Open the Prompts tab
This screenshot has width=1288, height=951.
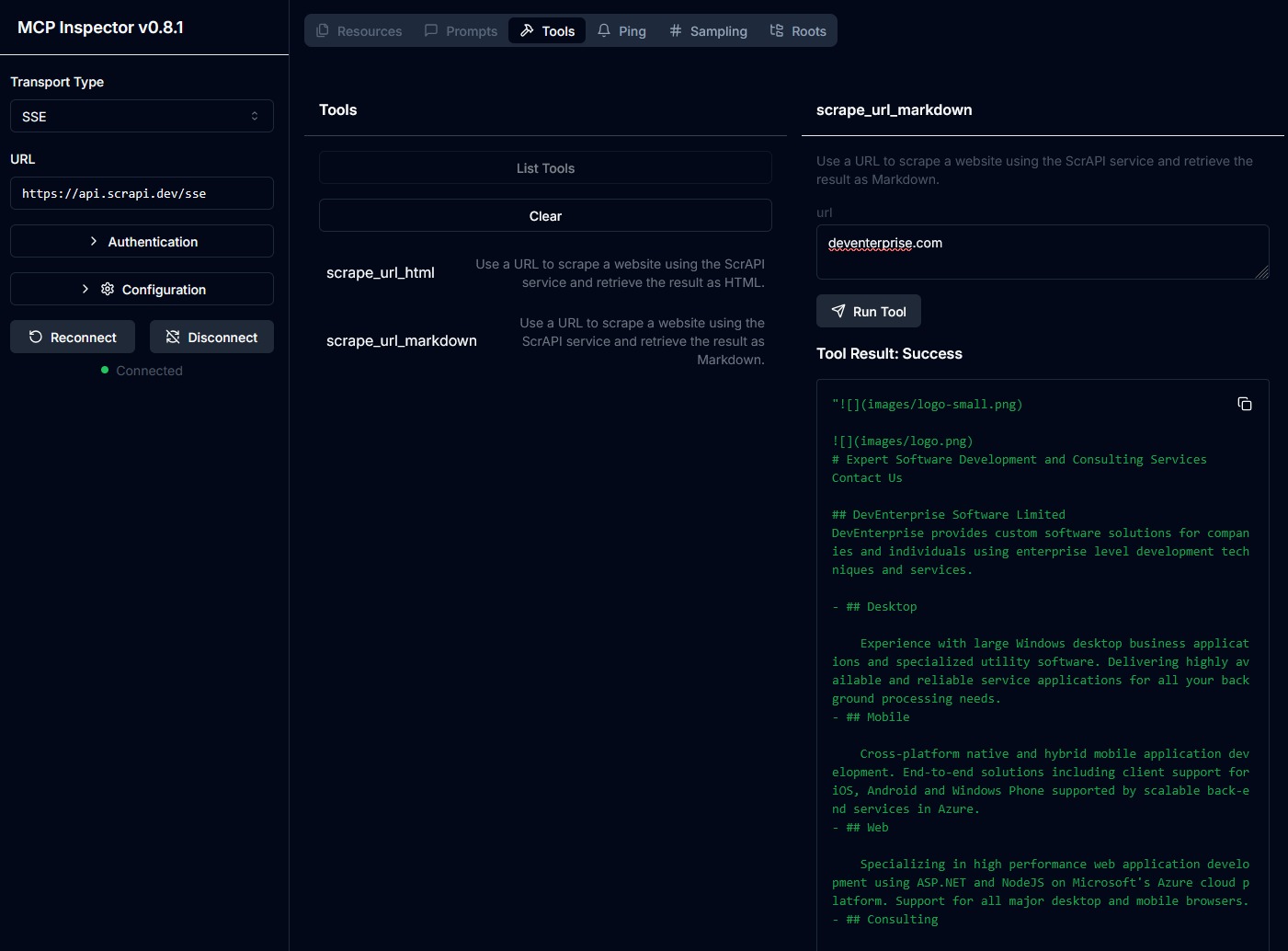[462, 30]
